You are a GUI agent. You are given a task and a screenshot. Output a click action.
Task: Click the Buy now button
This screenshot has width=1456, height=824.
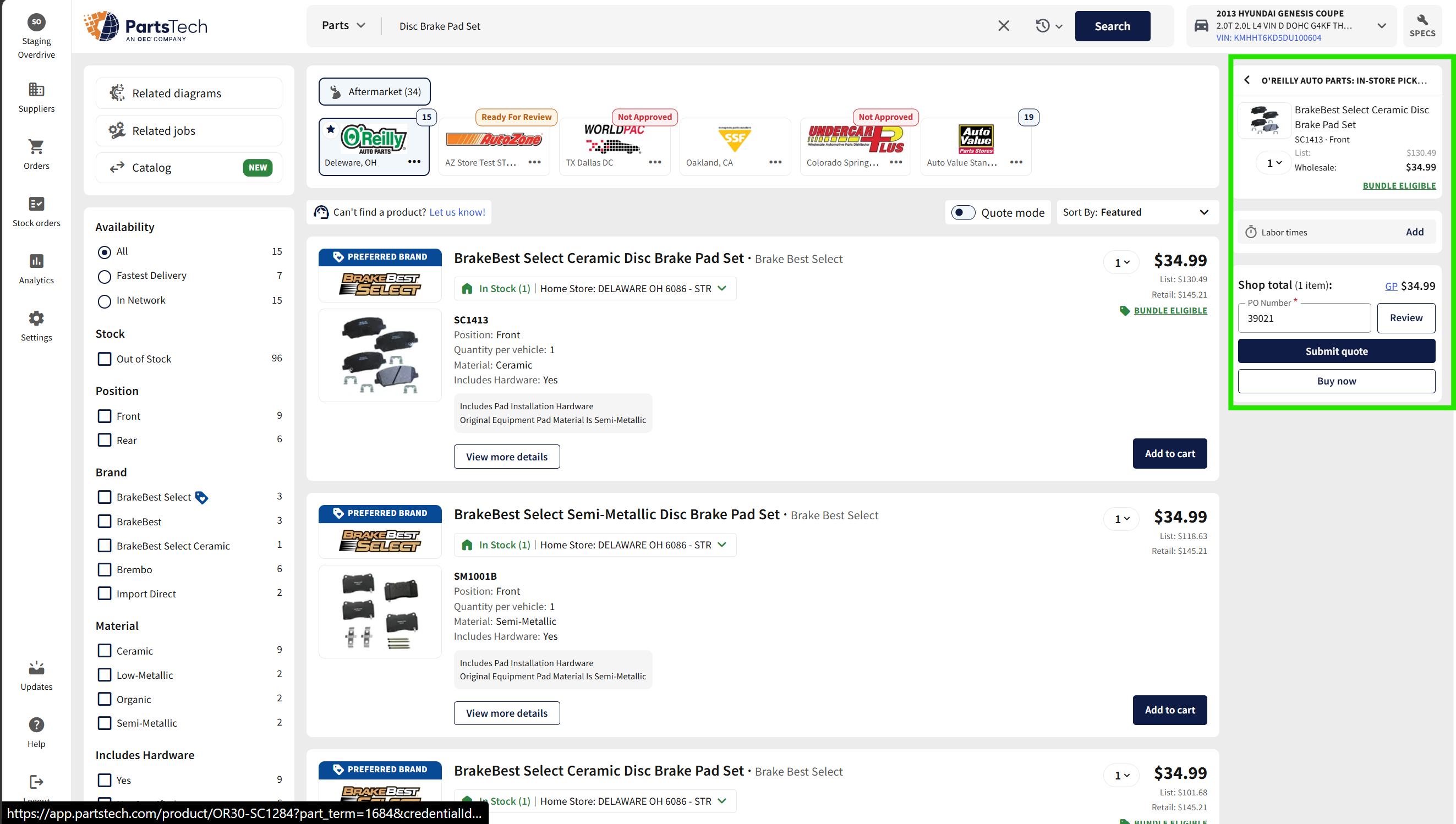(x=1336, y=381)
